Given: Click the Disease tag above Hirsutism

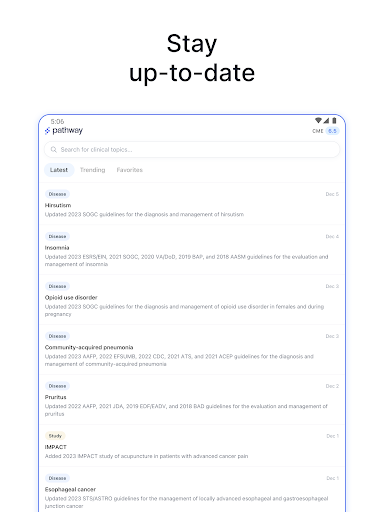Looking at the screenshot, I should tap(57, 194).
